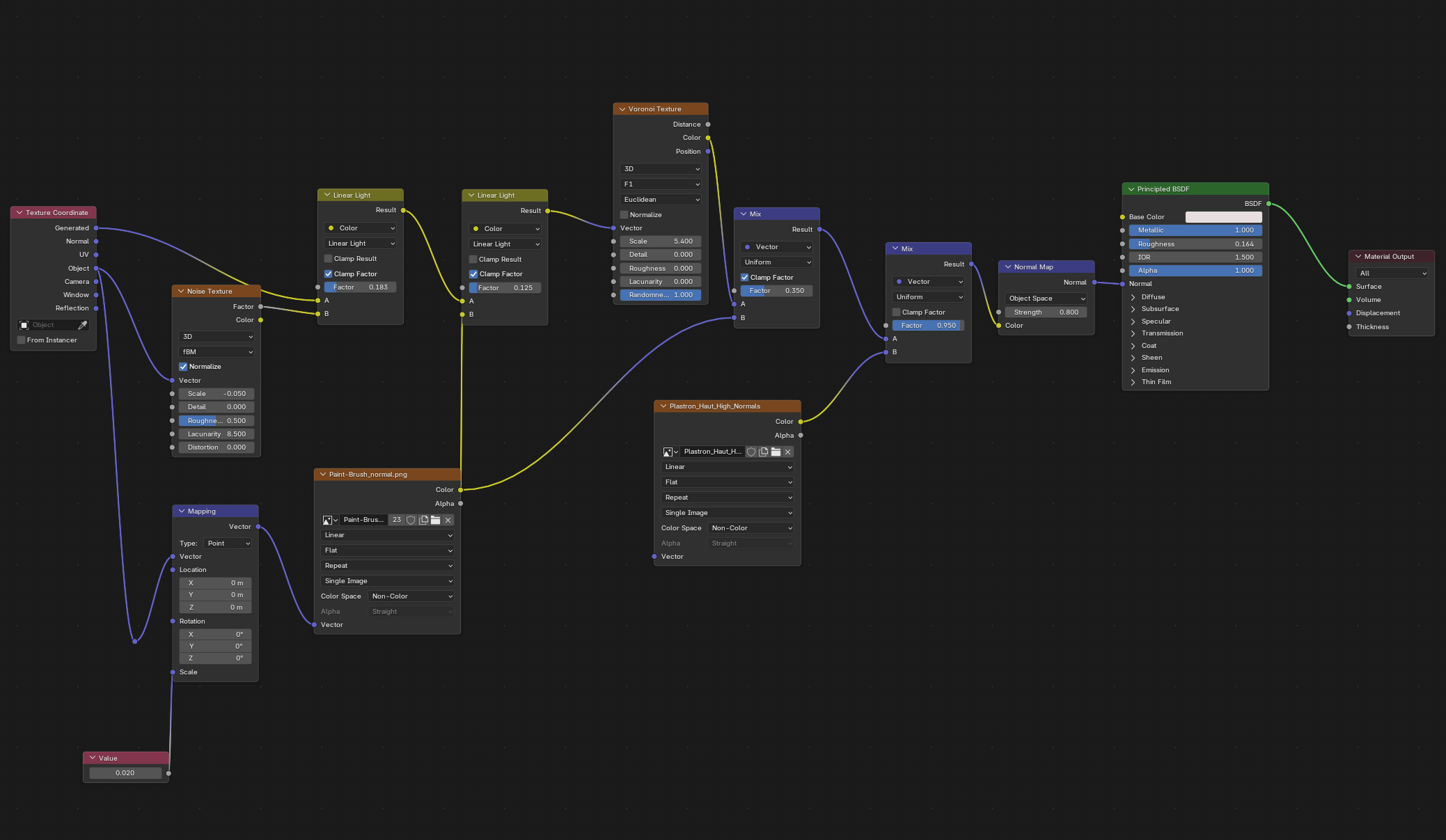Image resolution: width=1446 pixels, height=840 pixels.
Task: Collapse the Noise Texture node
Action: (181, 292)
